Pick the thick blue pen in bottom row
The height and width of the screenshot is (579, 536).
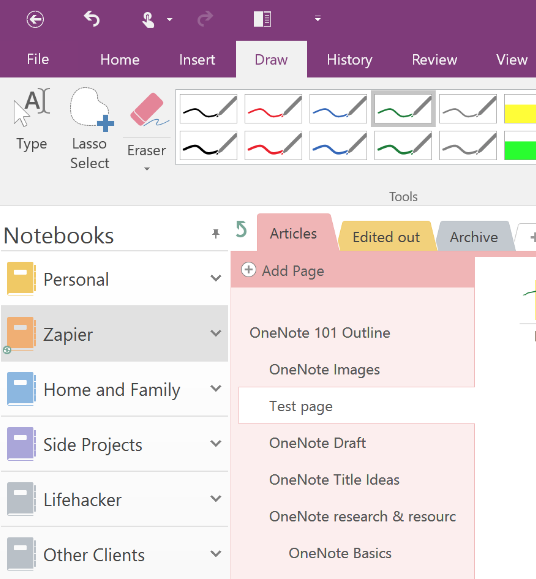(x=338, y=145)
